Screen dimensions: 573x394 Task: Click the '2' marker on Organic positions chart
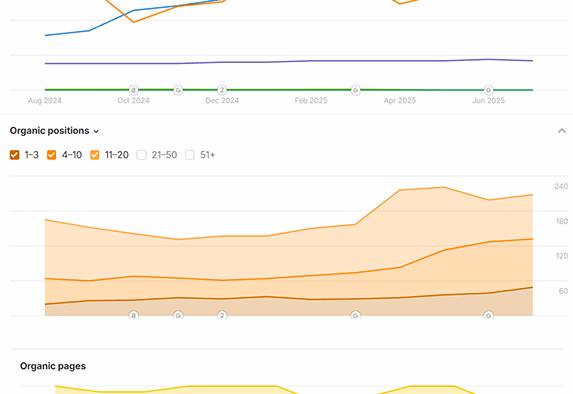pyautogui.click(x=222, y=315)
